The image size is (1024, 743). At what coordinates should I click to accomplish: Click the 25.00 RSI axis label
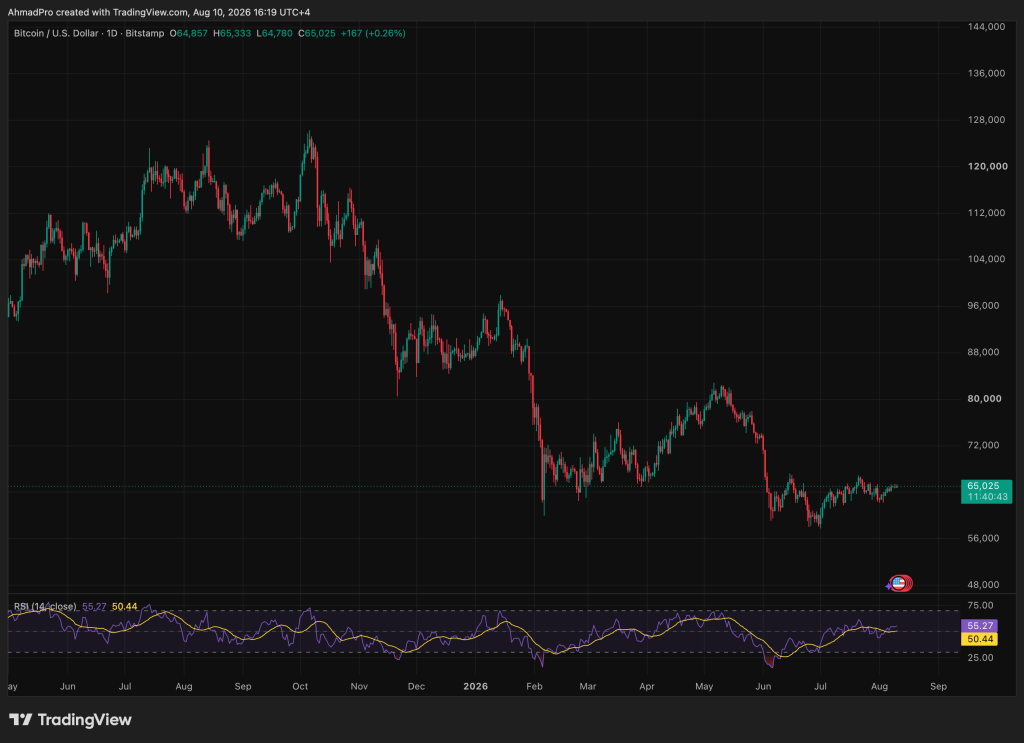pos(980,657)
